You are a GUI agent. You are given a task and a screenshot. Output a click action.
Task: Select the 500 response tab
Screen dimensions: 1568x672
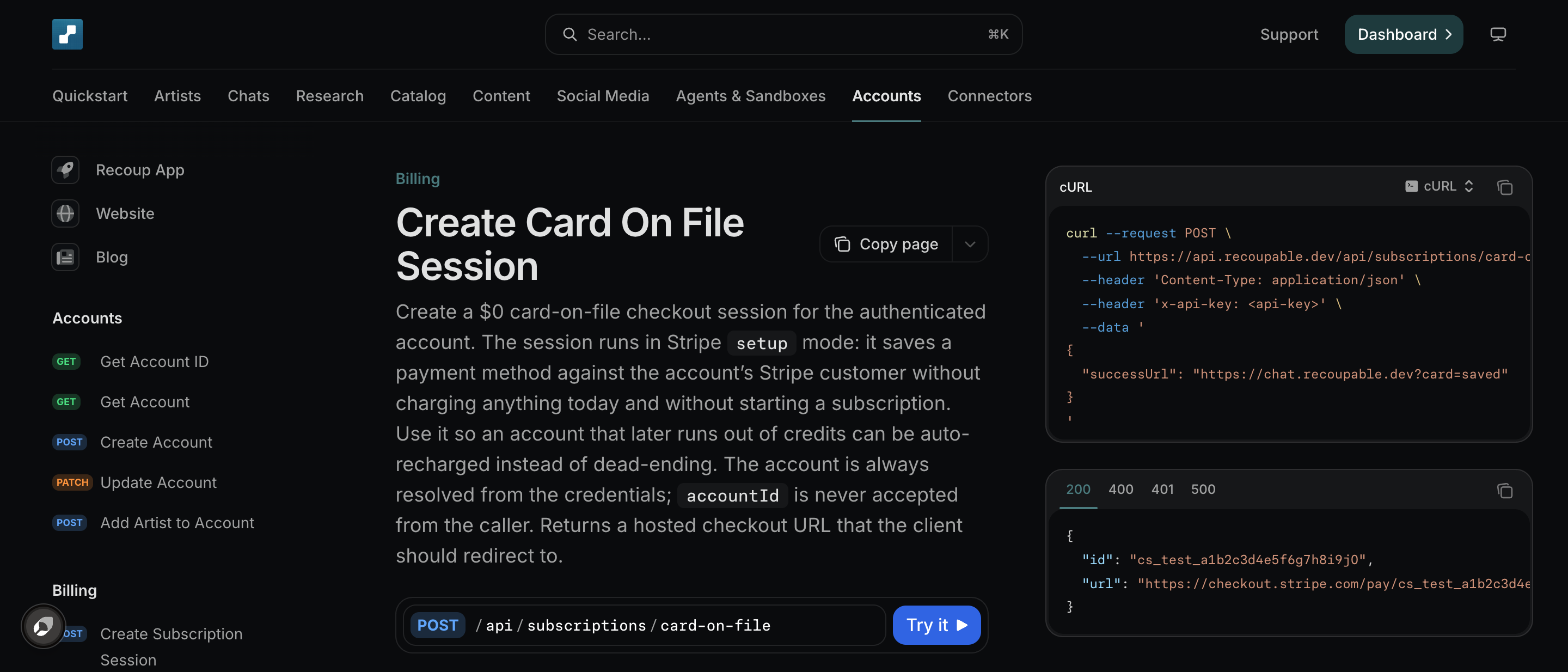(1203, 490)
